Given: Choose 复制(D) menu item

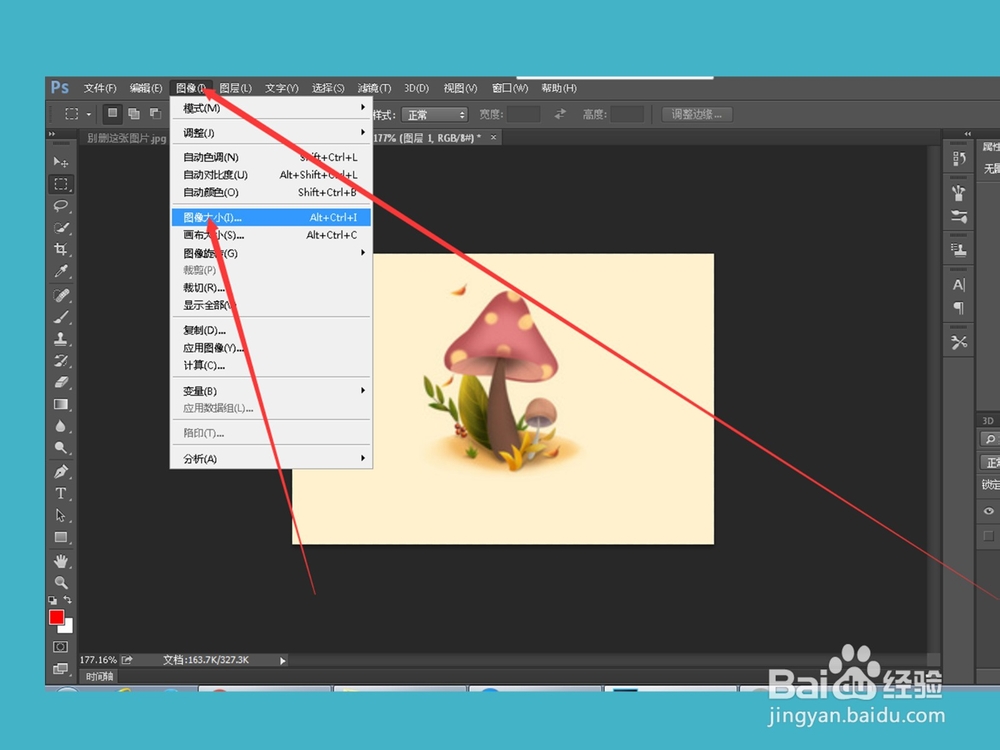Looking at the screenshot, I should tap(272, 330).
